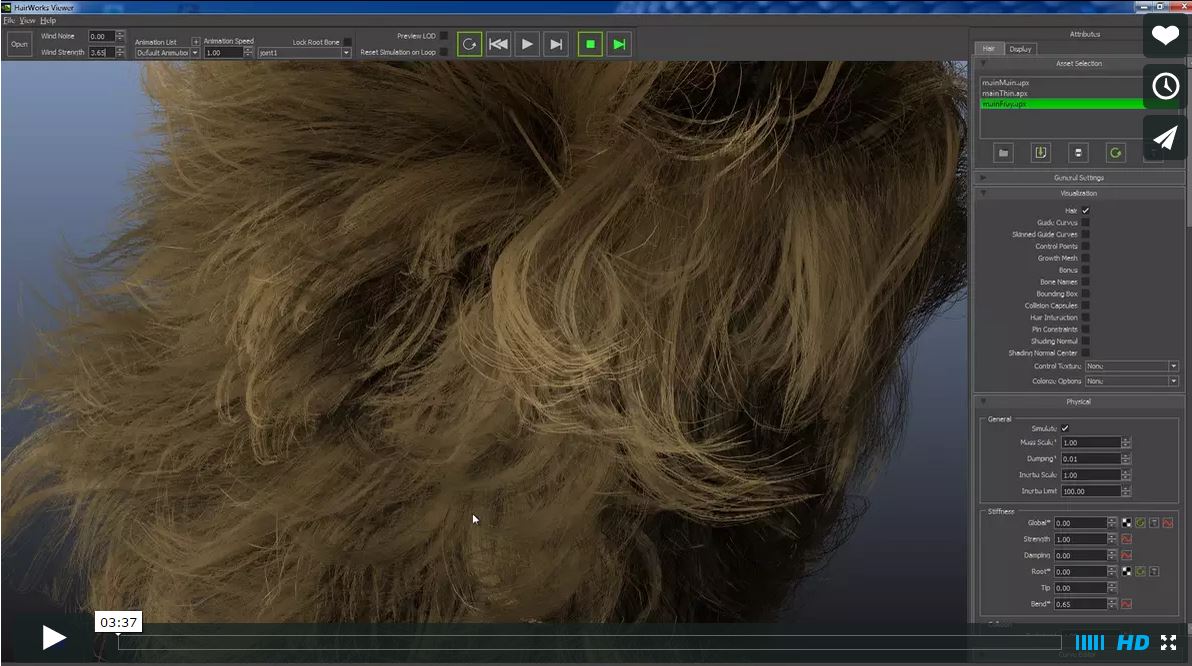
Task: Open the View menu
Action: [27, 21]
